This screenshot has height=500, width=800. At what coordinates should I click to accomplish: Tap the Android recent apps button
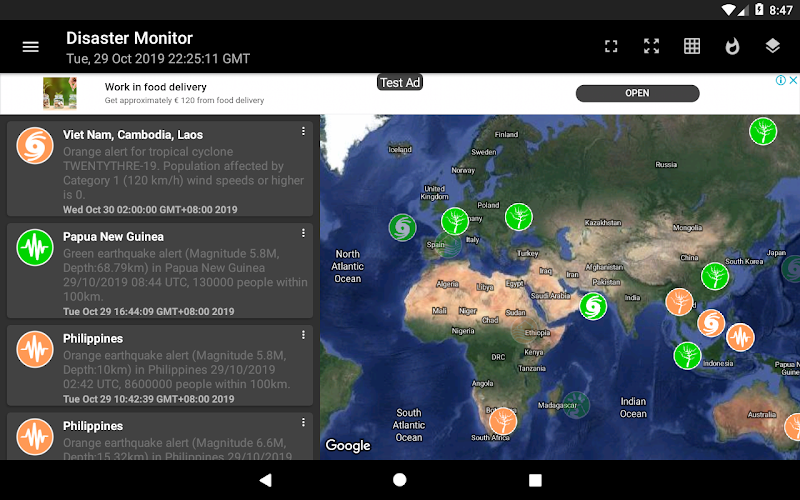click(x=535, y=480)
